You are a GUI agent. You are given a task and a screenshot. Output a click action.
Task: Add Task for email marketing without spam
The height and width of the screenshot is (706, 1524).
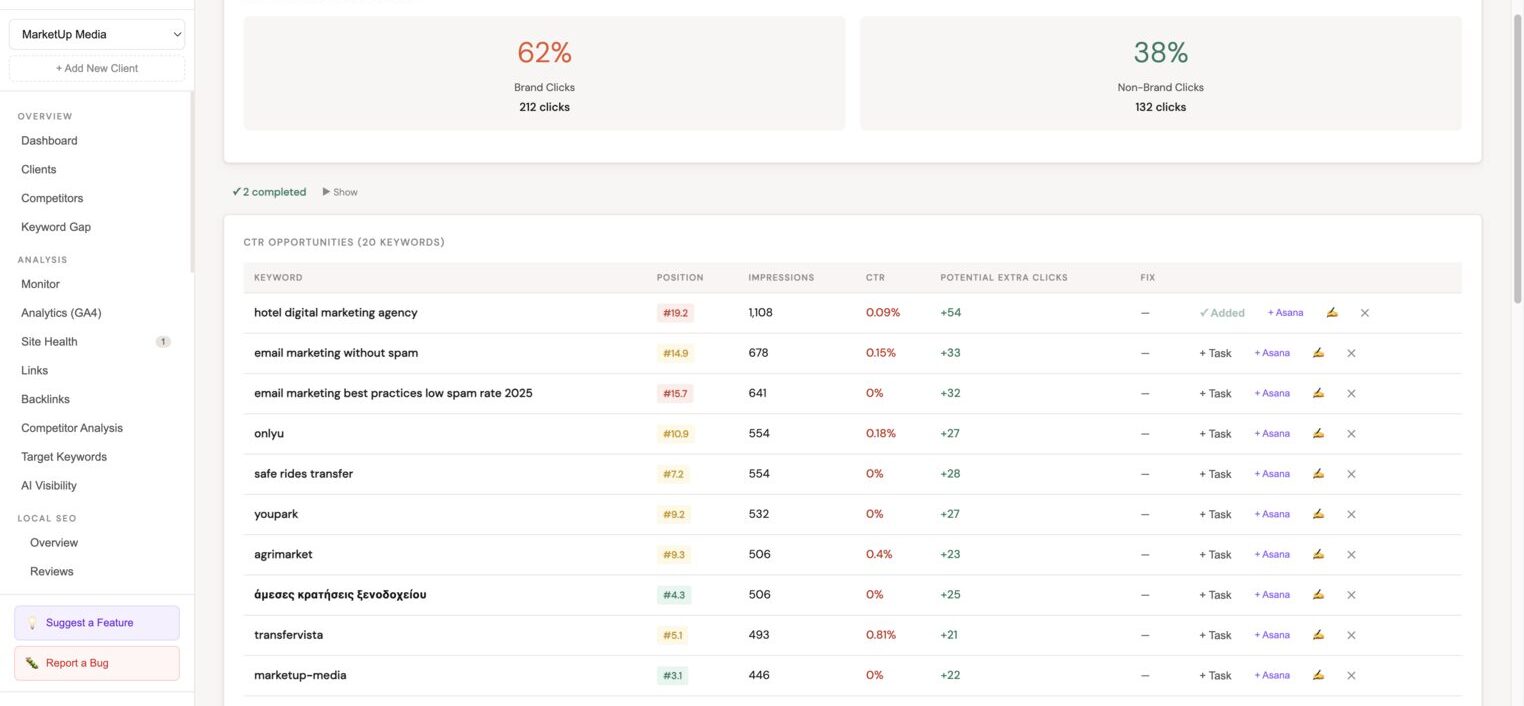(1215, 353)
